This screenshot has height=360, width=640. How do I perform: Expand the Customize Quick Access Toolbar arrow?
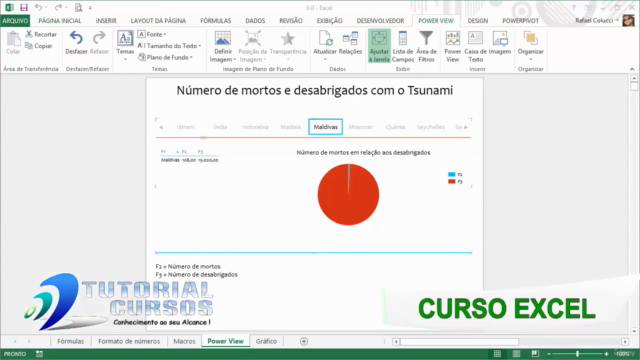[90, 8]
